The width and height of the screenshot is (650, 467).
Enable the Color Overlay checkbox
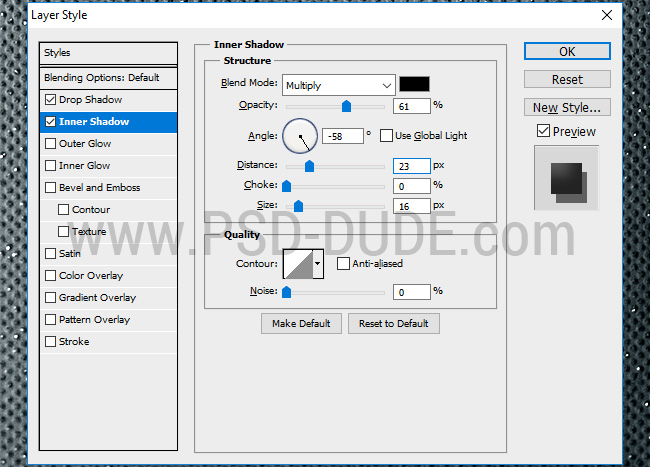51,276
